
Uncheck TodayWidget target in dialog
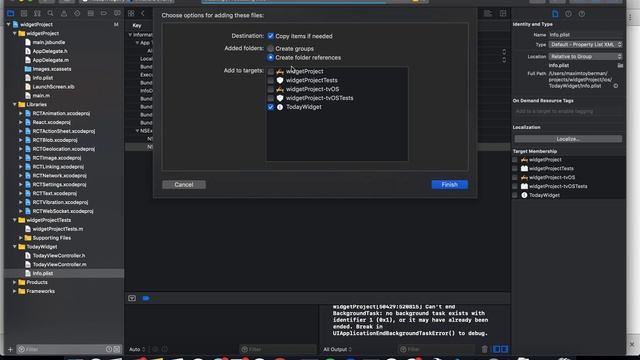click(271, 107)
